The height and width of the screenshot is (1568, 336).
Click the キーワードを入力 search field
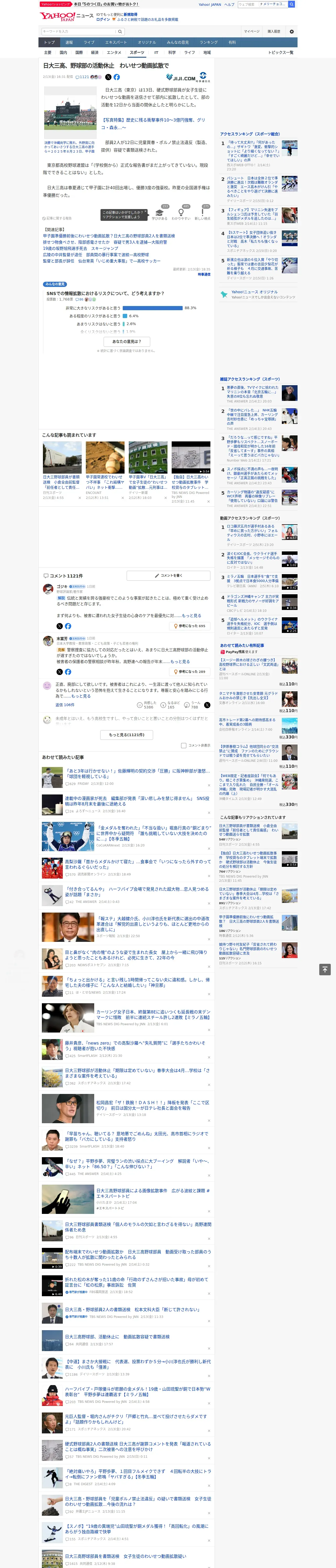point(79,31)
